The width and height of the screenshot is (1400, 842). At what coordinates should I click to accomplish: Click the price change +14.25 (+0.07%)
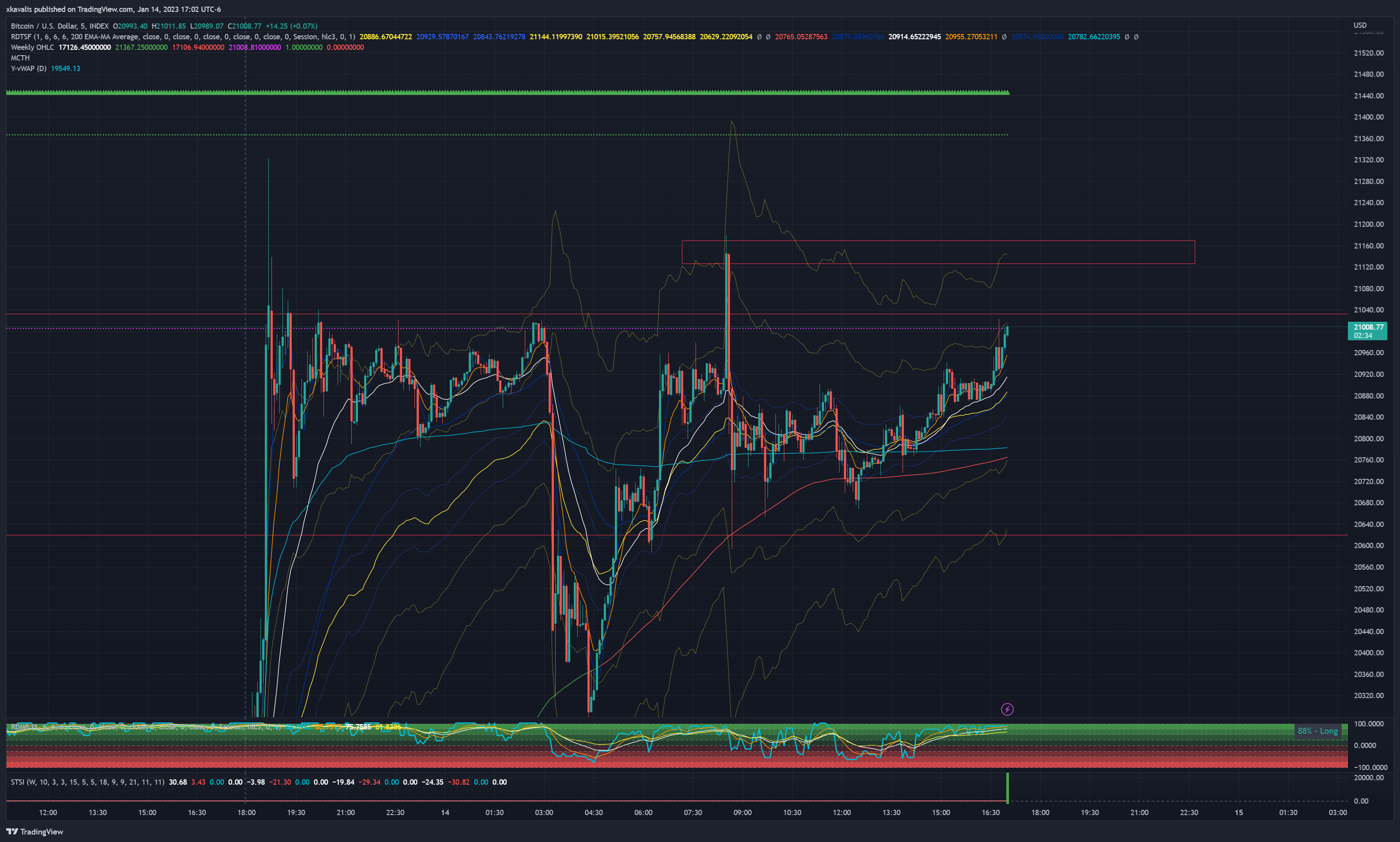pyautogui.click(x=292, y=26)
